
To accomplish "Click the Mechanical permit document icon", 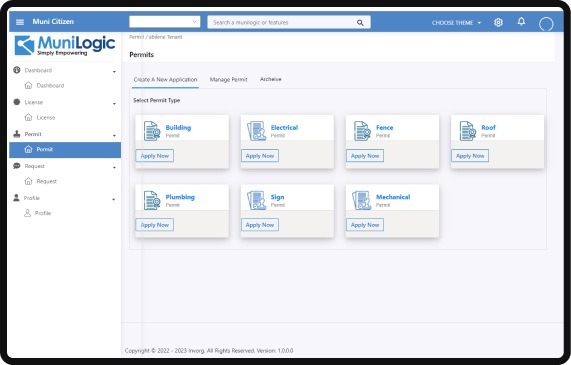I will 362,200.
